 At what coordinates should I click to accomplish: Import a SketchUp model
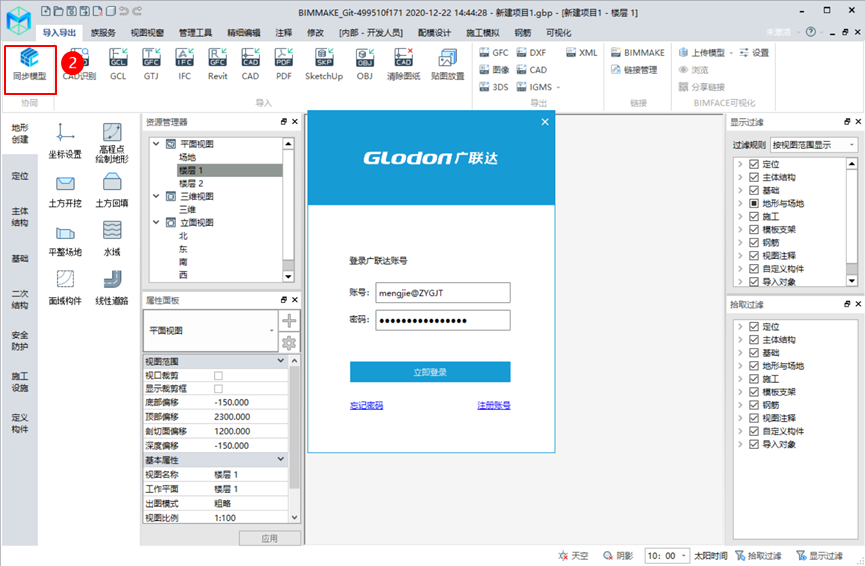pos(324,65)
